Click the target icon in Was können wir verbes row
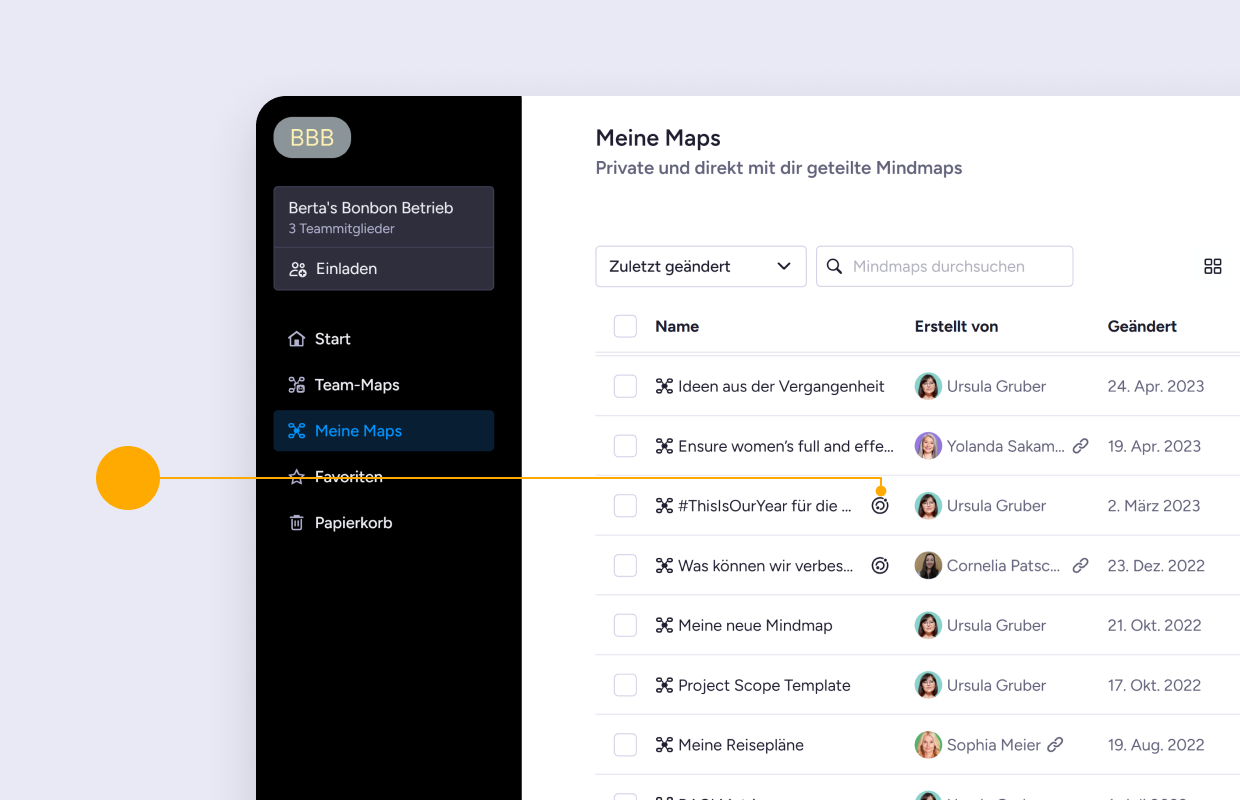 [880, 566]
